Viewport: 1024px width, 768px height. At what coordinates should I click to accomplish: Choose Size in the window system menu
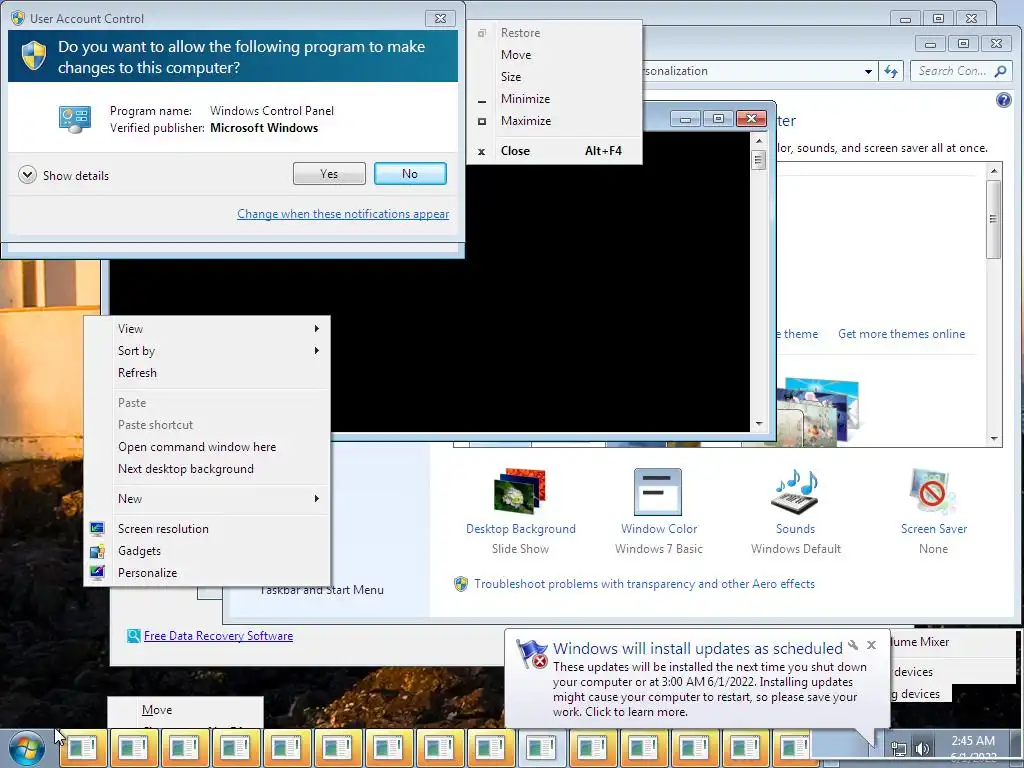pos(511,76)
